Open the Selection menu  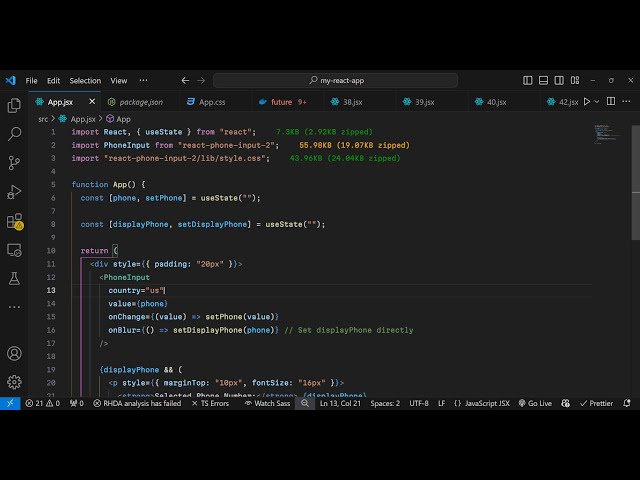click(85, 80)
